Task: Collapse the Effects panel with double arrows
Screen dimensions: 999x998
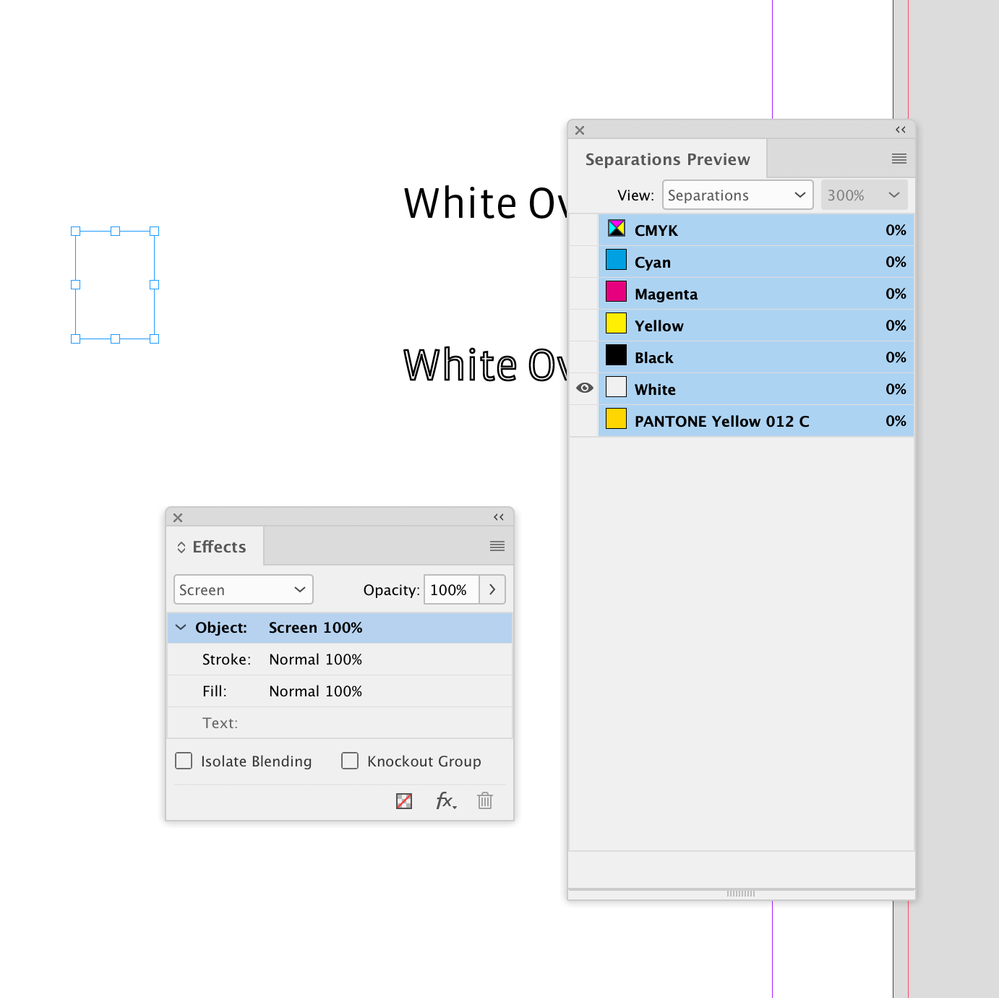Action: pyautogui.click(x=498, y=517)
